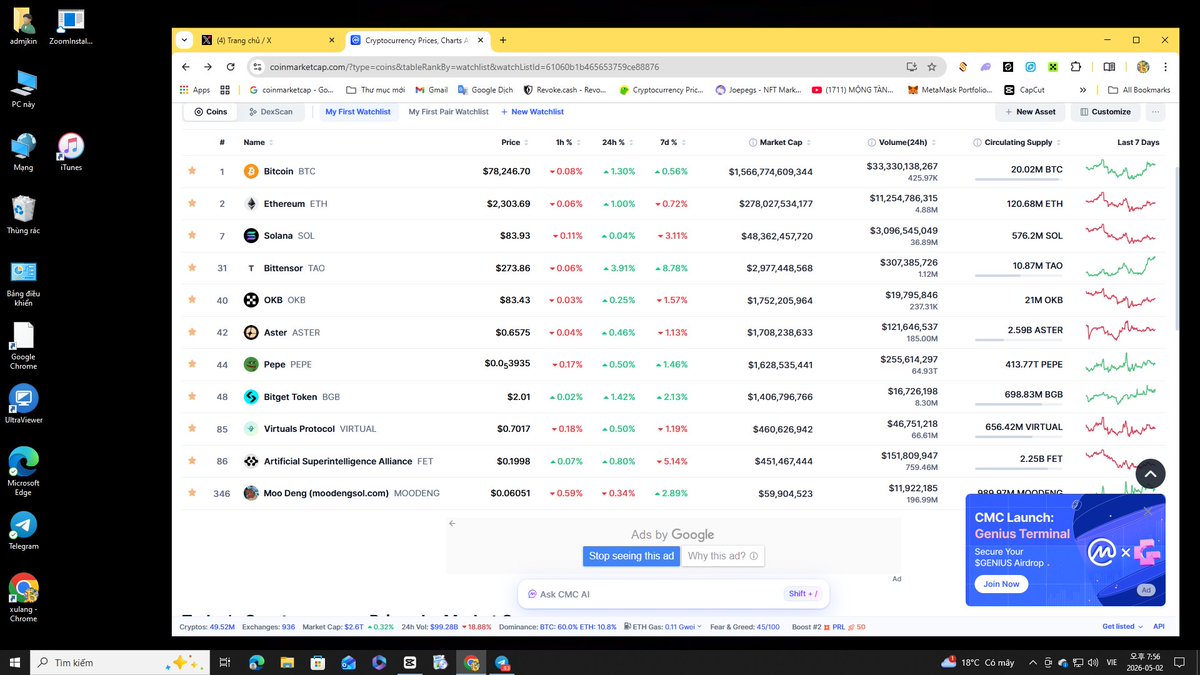Open the Get listed dropdown
The width and height of the screenshot is (1200, 675).
1121,627
